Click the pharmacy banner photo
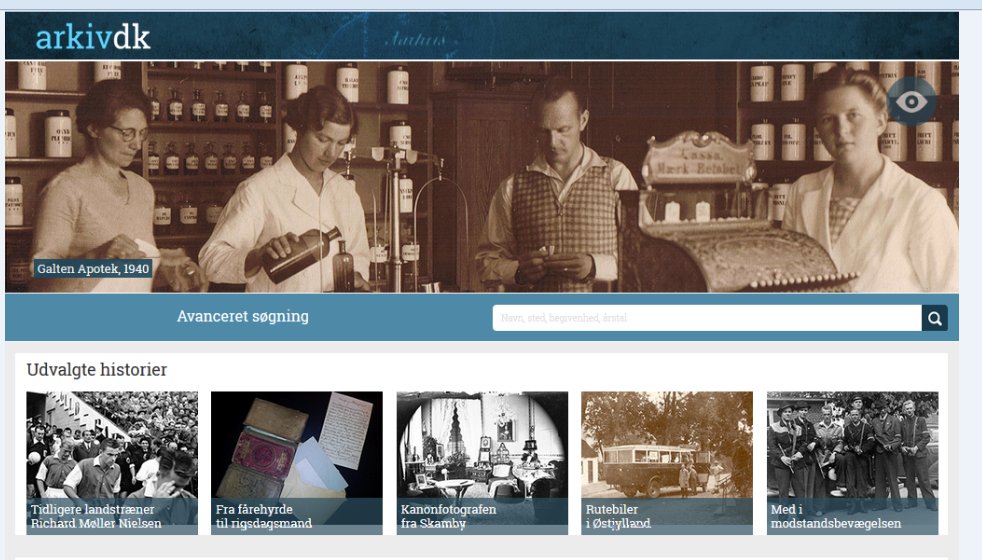The width and height of the screenshot is (982, 560). pos(482,177)
